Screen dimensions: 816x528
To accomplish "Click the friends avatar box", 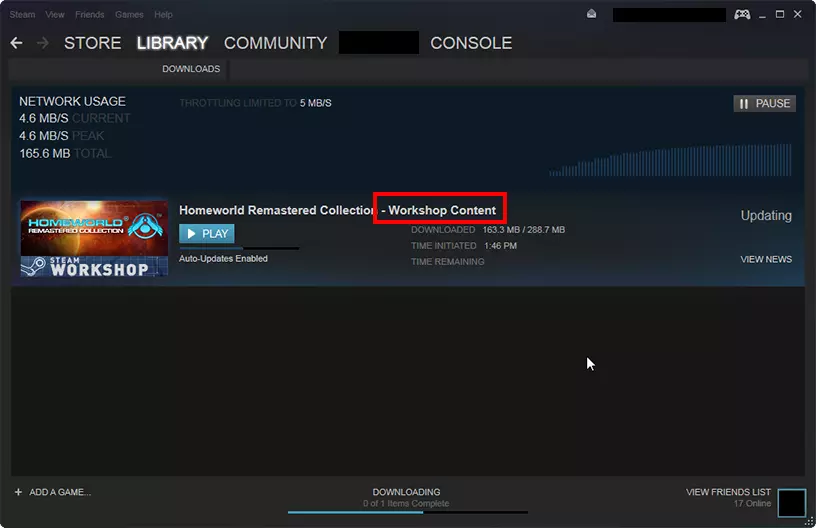I will [792, 503].
